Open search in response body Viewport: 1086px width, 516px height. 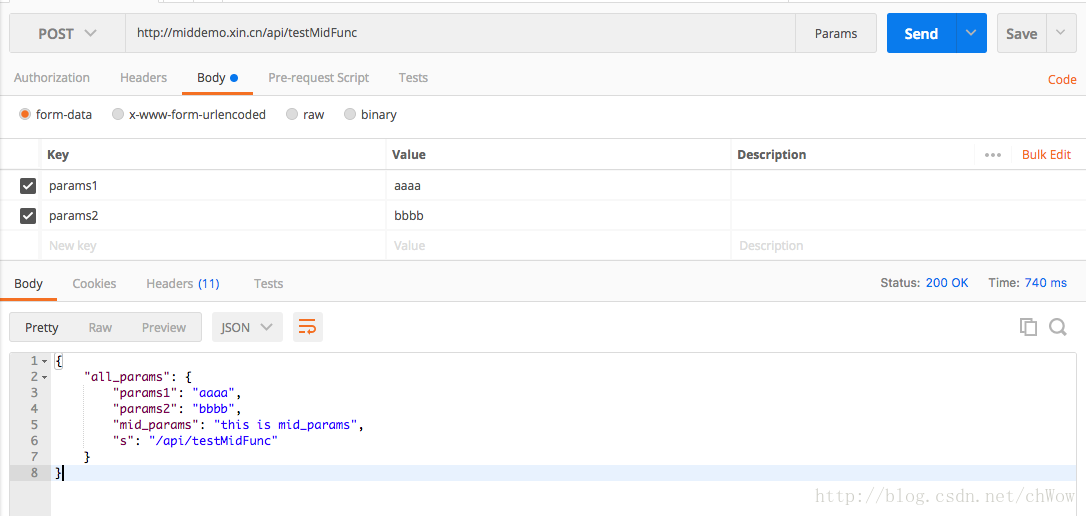[x=1058, y=327]
